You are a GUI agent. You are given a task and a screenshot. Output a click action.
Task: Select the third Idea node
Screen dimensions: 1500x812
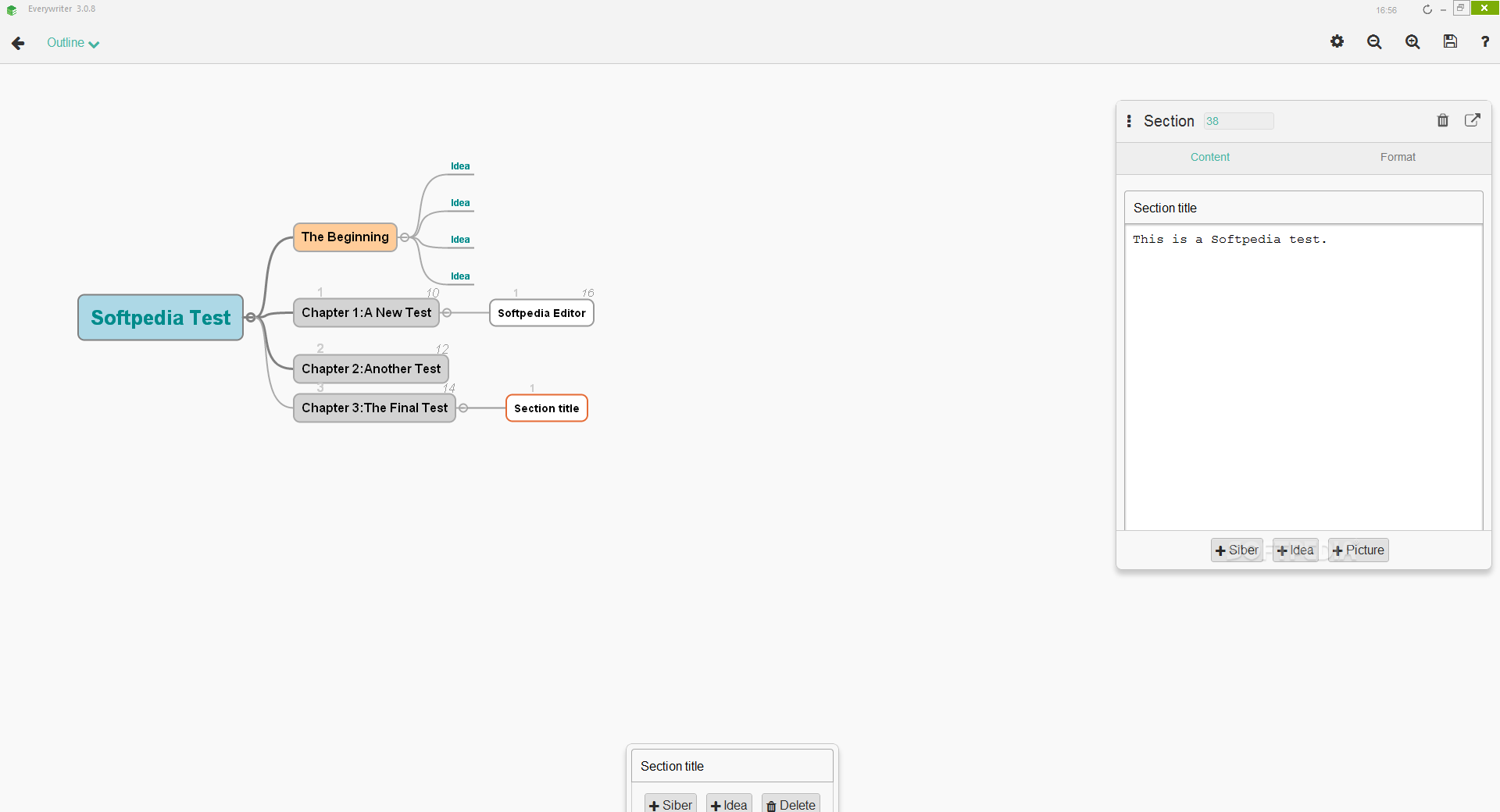point(460,240)
